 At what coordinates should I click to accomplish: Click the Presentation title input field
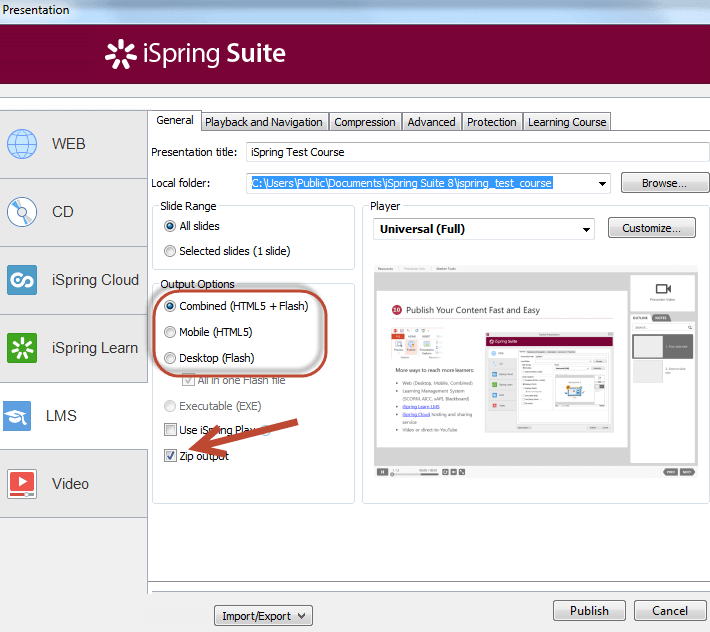(x=477, y=152)
